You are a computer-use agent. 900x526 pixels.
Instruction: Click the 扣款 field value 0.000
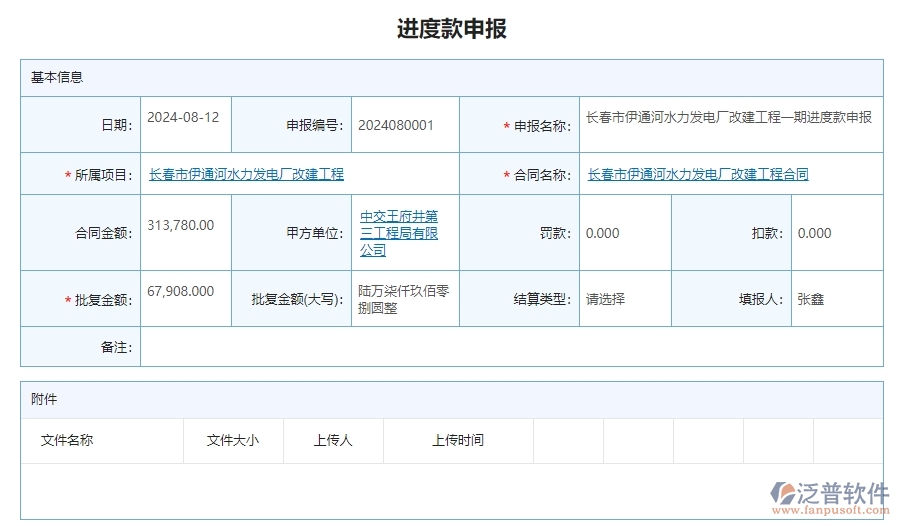[814, 233]
